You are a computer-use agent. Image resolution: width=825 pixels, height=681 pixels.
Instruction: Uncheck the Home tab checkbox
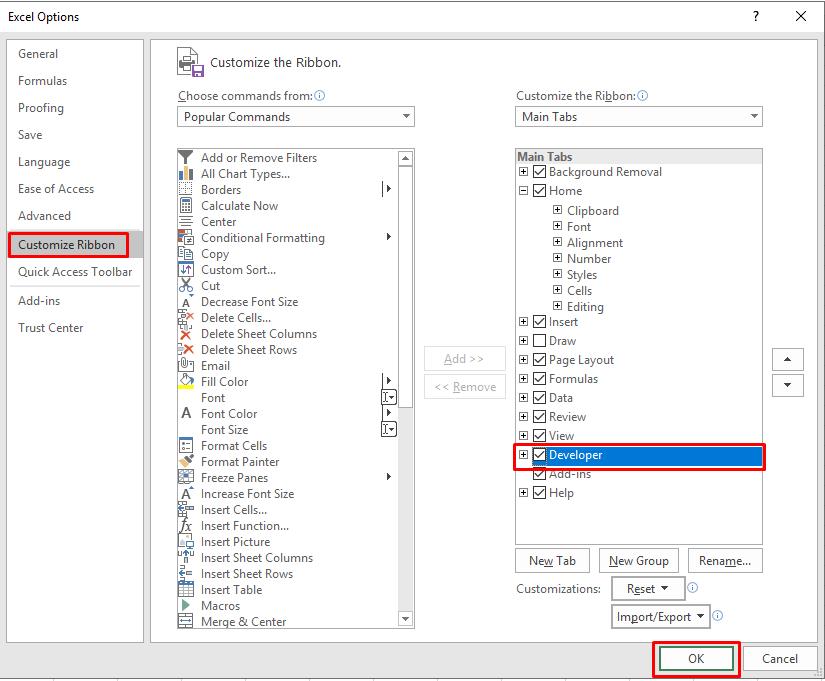[539, 190]
